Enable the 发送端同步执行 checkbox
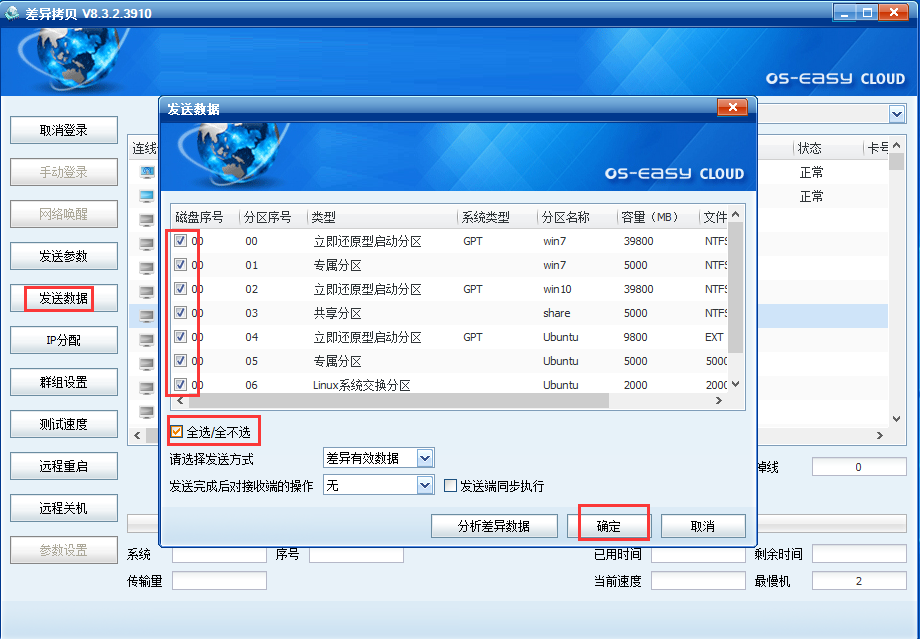The height and width of the screenshot is (639, 920). (451, 486)
